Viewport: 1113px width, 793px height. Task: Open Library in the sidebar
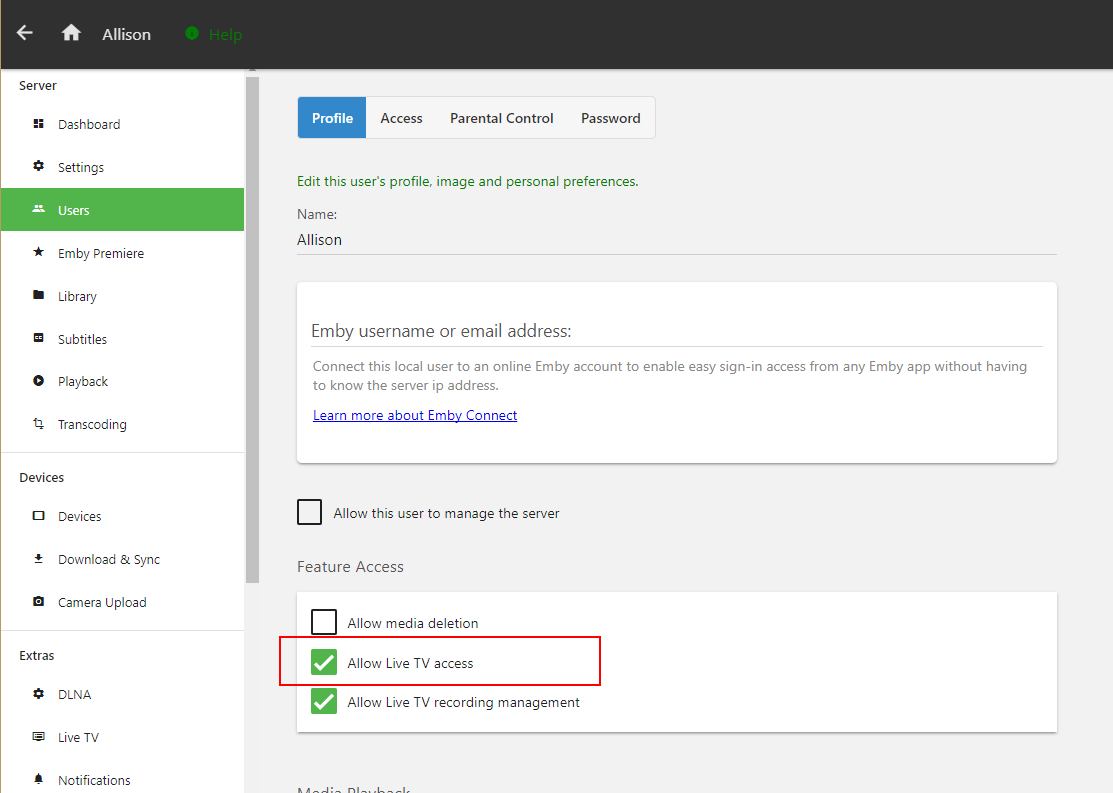[x=123, y=296]
